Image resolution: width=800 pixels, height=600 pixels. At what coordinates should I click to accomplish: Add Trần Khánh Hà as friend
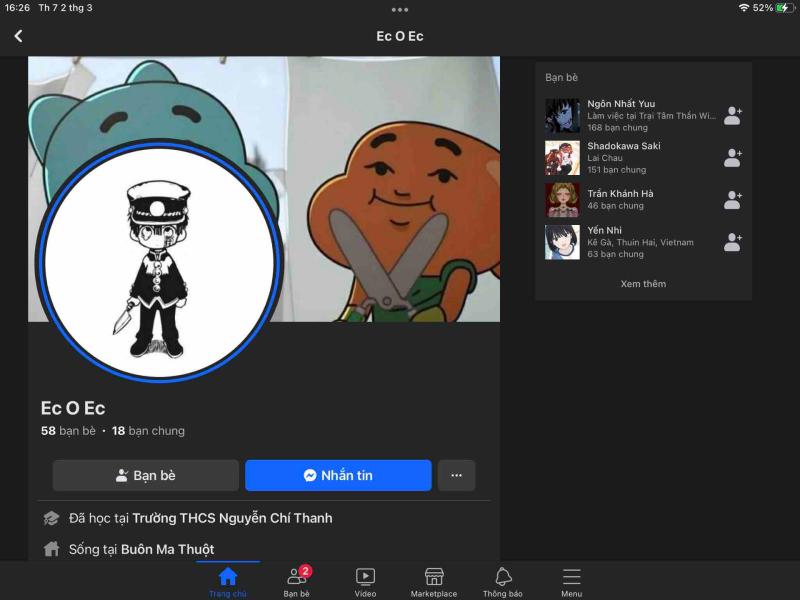pos(733,200)
